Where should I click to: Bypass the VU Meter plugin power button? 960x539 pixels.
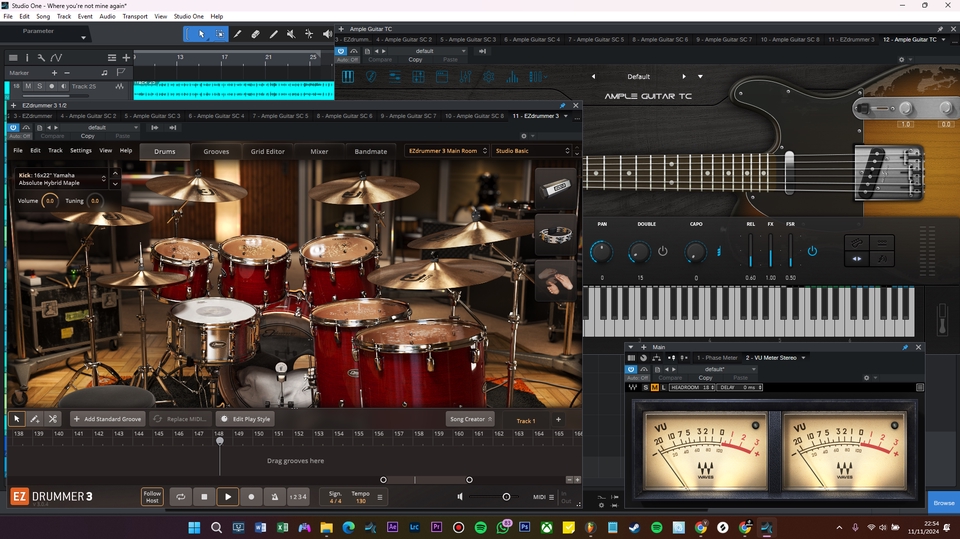click(x=631, y=369)
